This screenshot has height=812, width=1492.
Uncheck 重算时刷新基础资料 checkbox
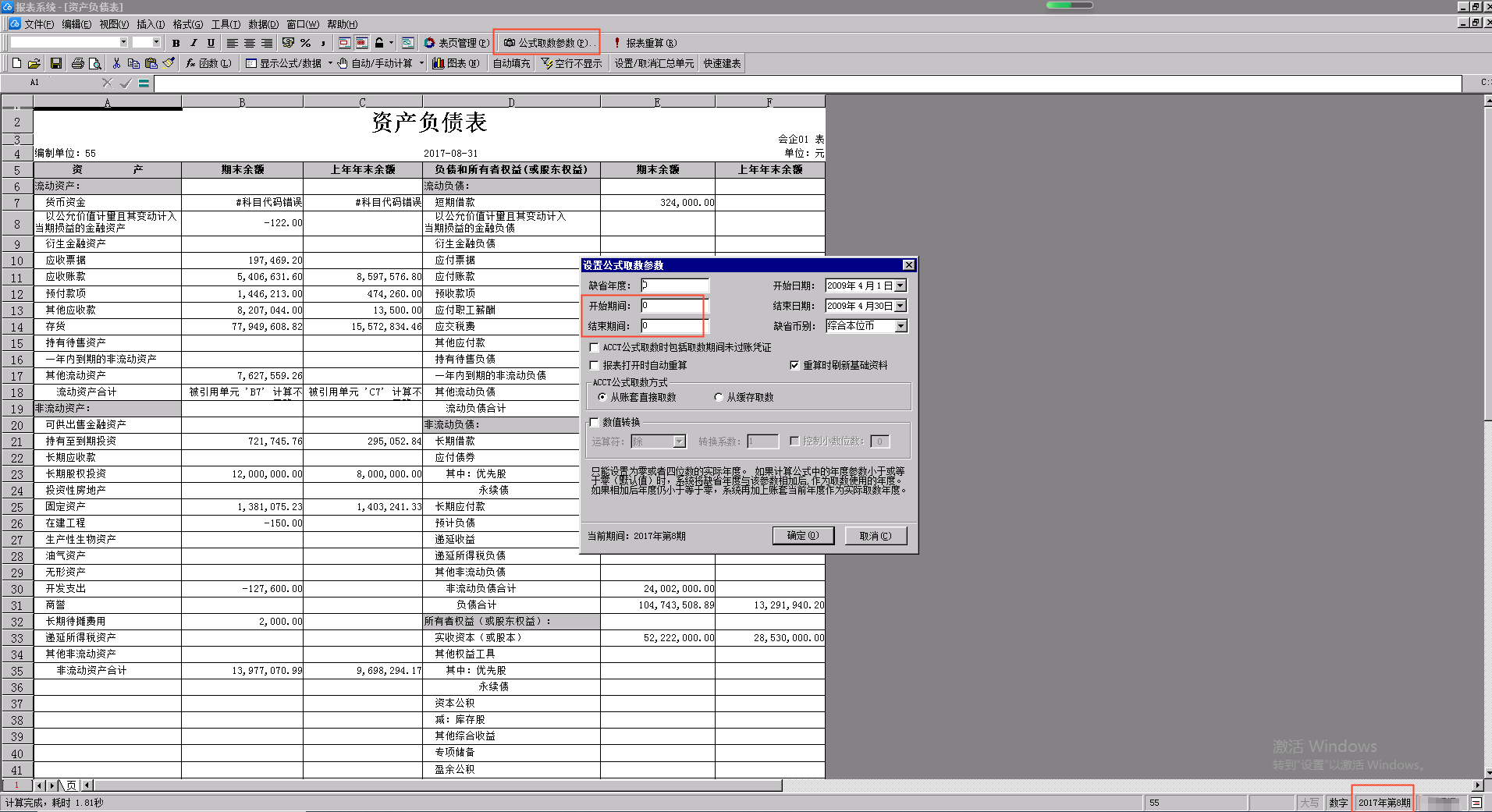(x=794, y=365)
